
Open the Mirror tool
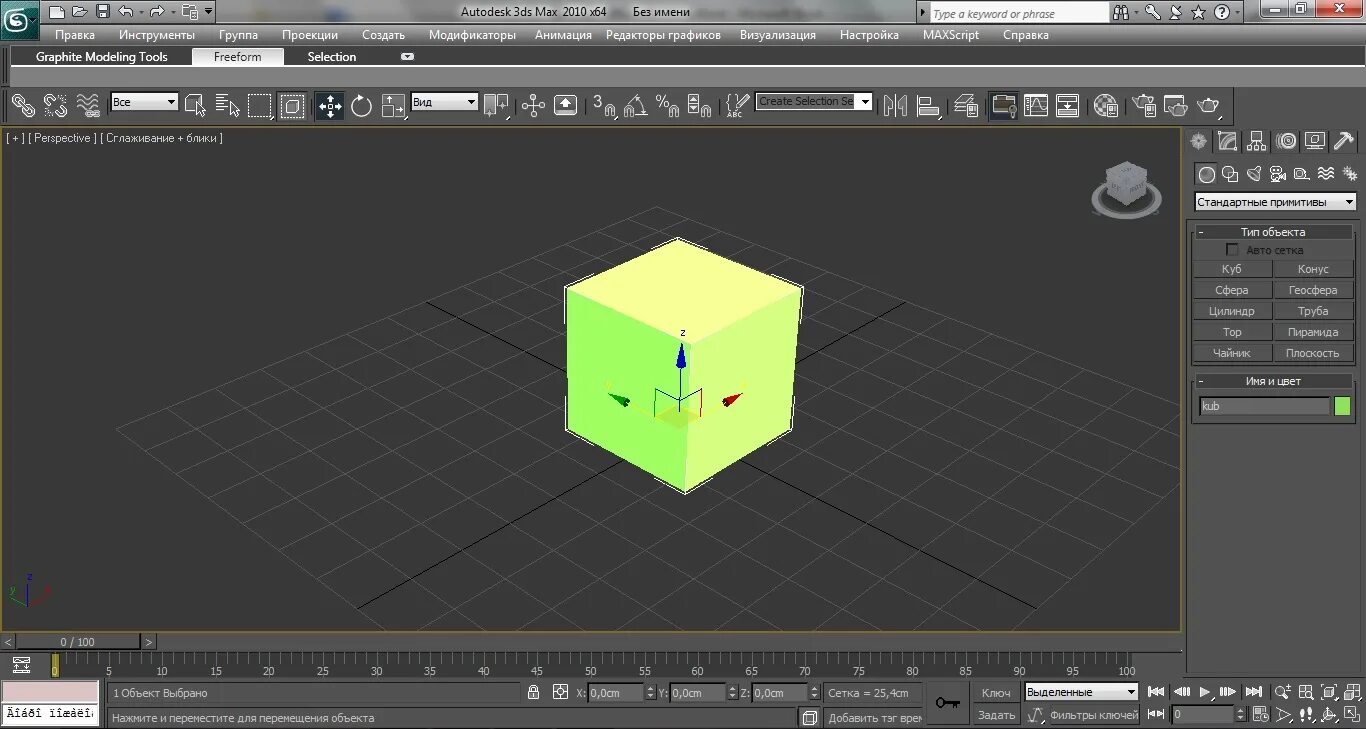tap(896, 105)
